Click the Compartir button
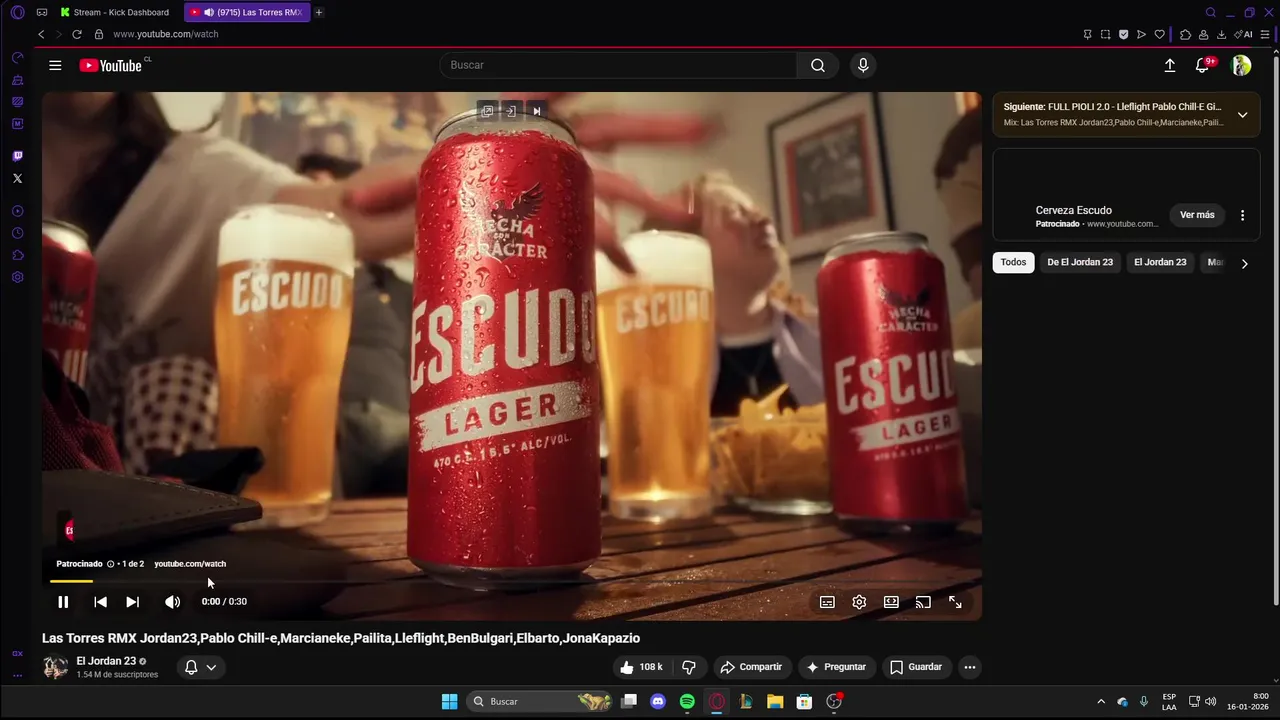The height and width of the screenshot is (720, 1280). coord(752,667)
